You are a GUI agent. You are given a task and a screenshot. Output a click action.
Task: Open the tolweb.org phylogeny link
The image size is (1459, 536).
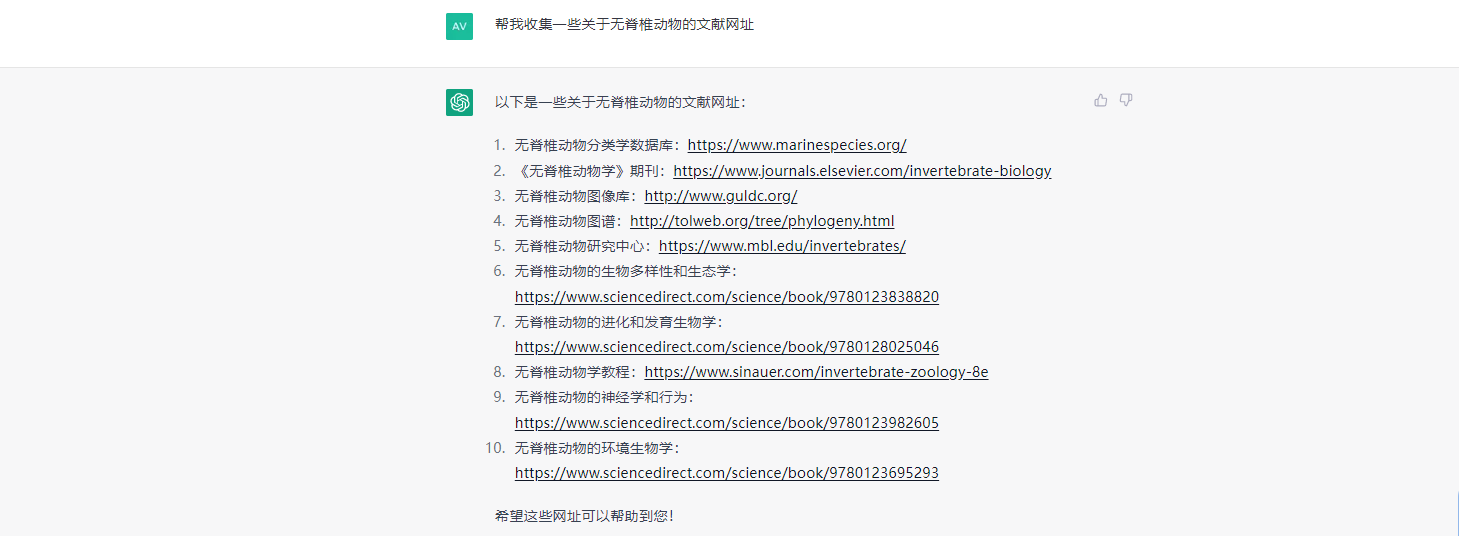click(x=762, y=221)
